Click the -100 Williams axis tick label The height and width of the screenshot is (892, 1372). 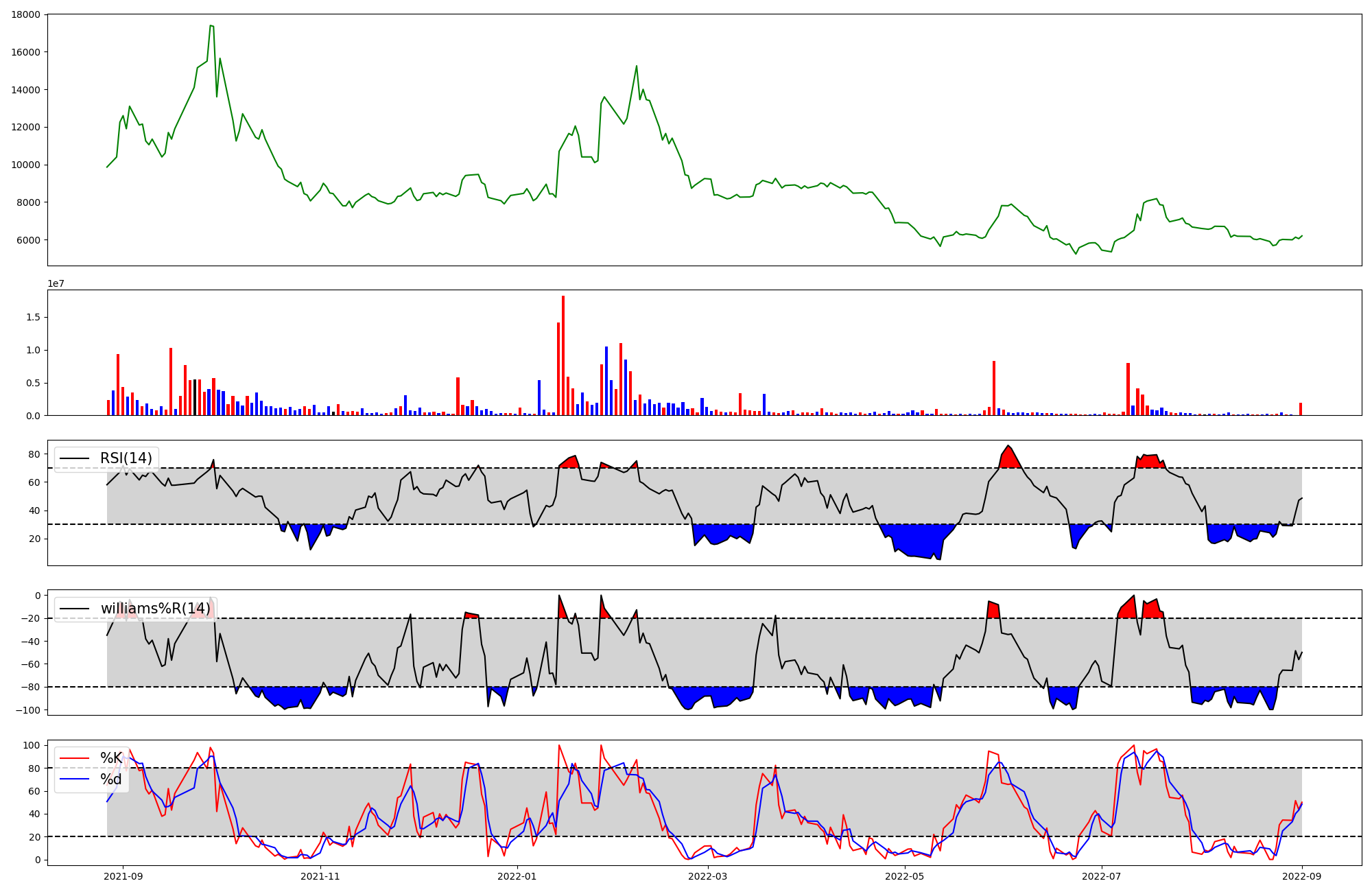(x=27, y=709)
